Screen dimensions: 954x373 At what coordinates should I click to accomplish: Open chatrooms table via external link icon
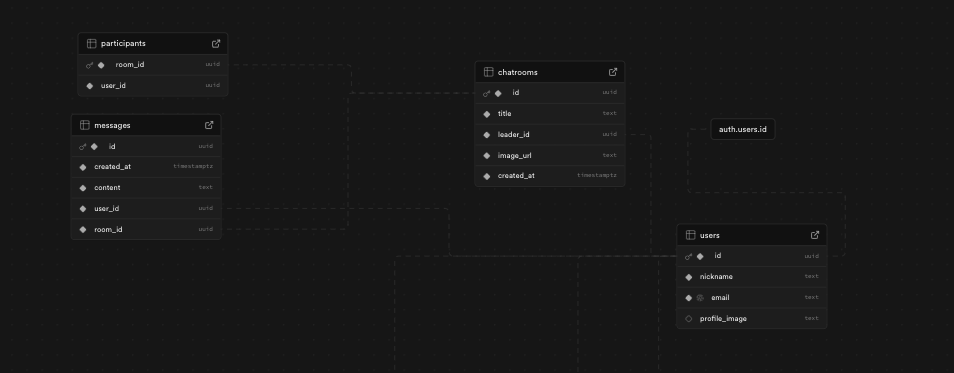coord(613,72)
